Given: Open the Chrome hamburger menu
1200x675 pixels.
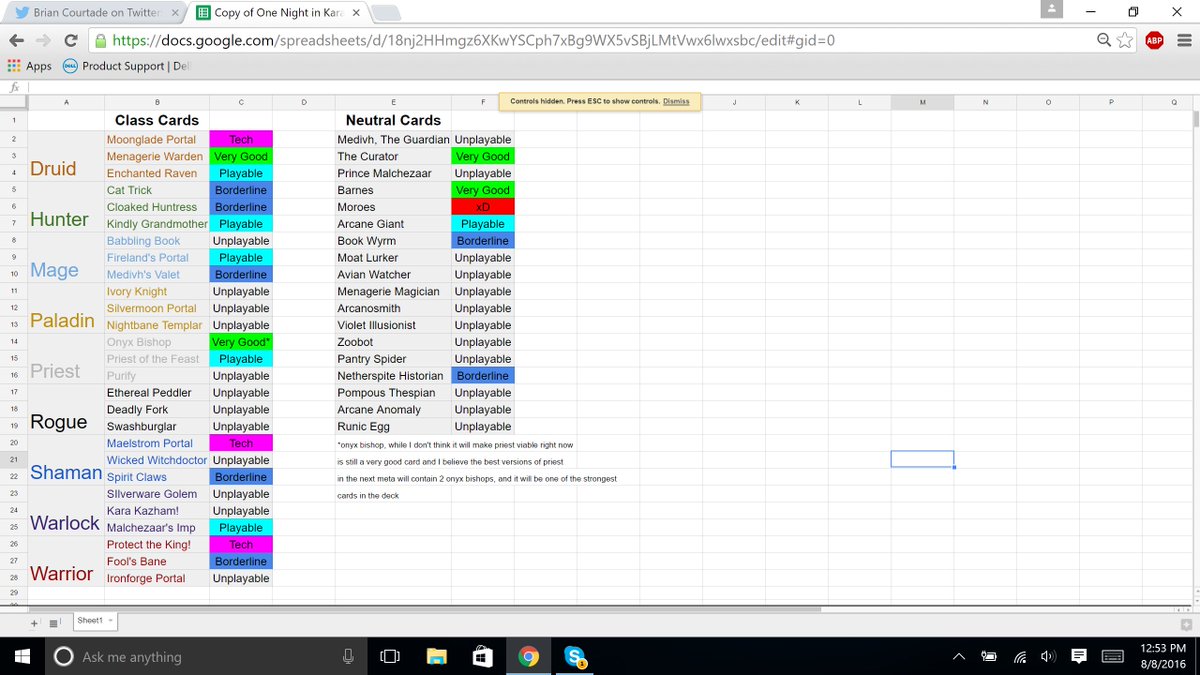Looking at the screenshot, I should [1184, 41].
